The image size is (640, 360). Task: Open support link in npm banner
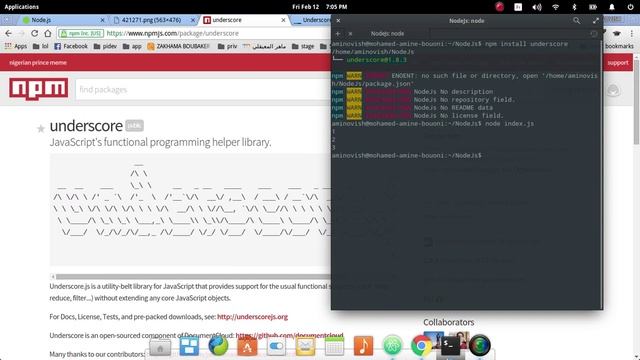pos(618,63)
